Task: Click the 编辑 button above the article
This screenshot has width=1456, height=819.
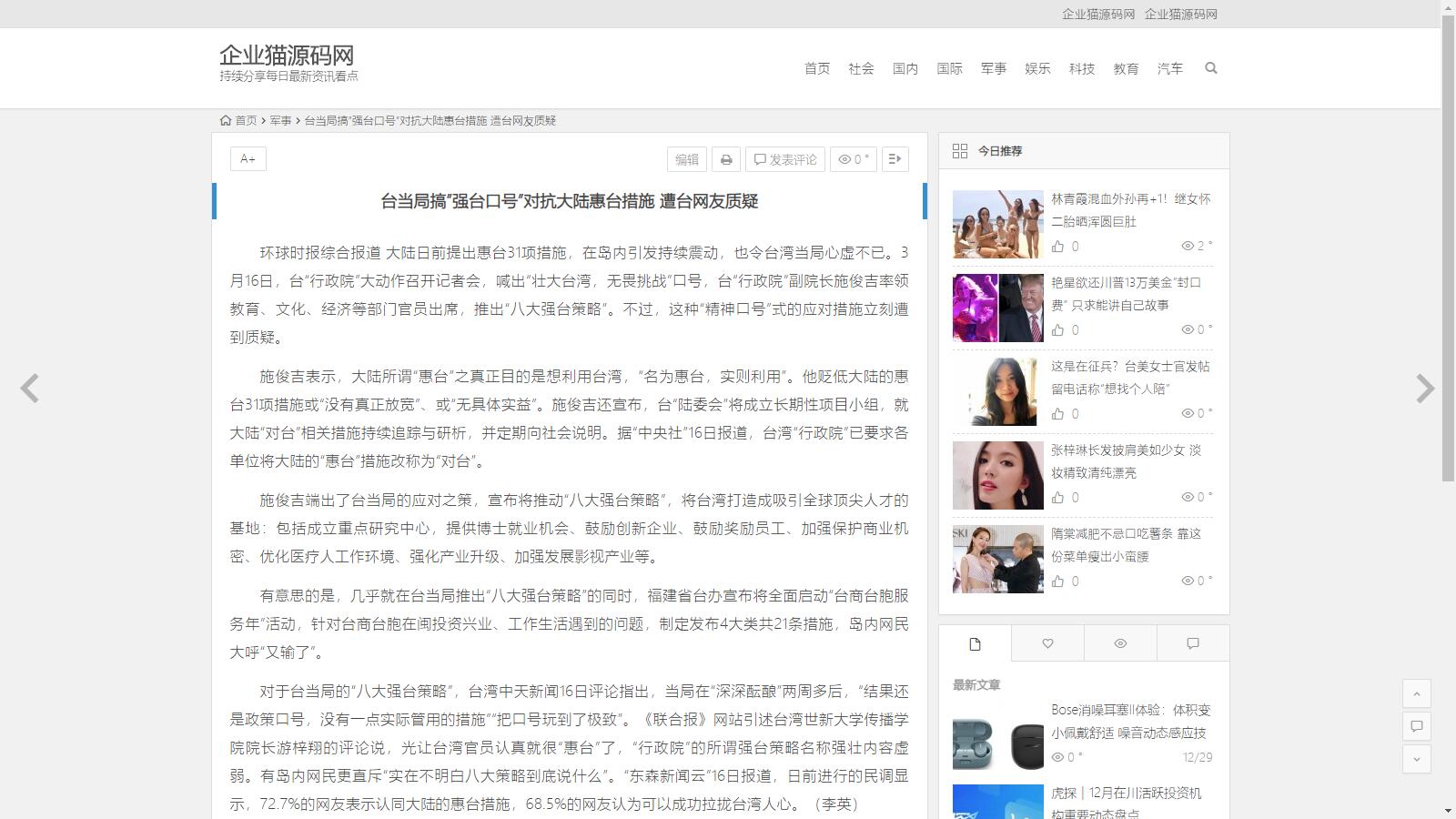Action: tap(687, 159)
